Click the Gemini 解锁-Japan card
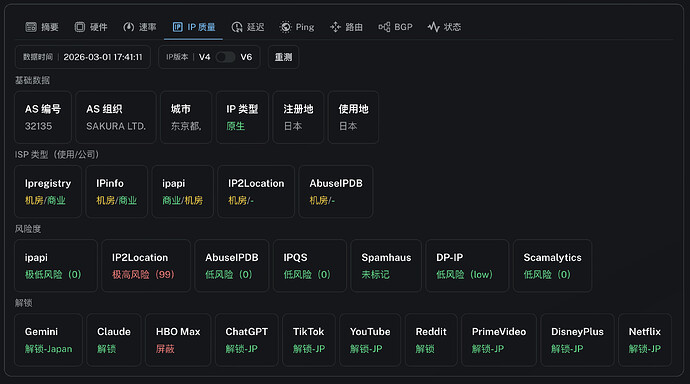The height and width of the screenshot is (384, 690). tap(48, 340)
